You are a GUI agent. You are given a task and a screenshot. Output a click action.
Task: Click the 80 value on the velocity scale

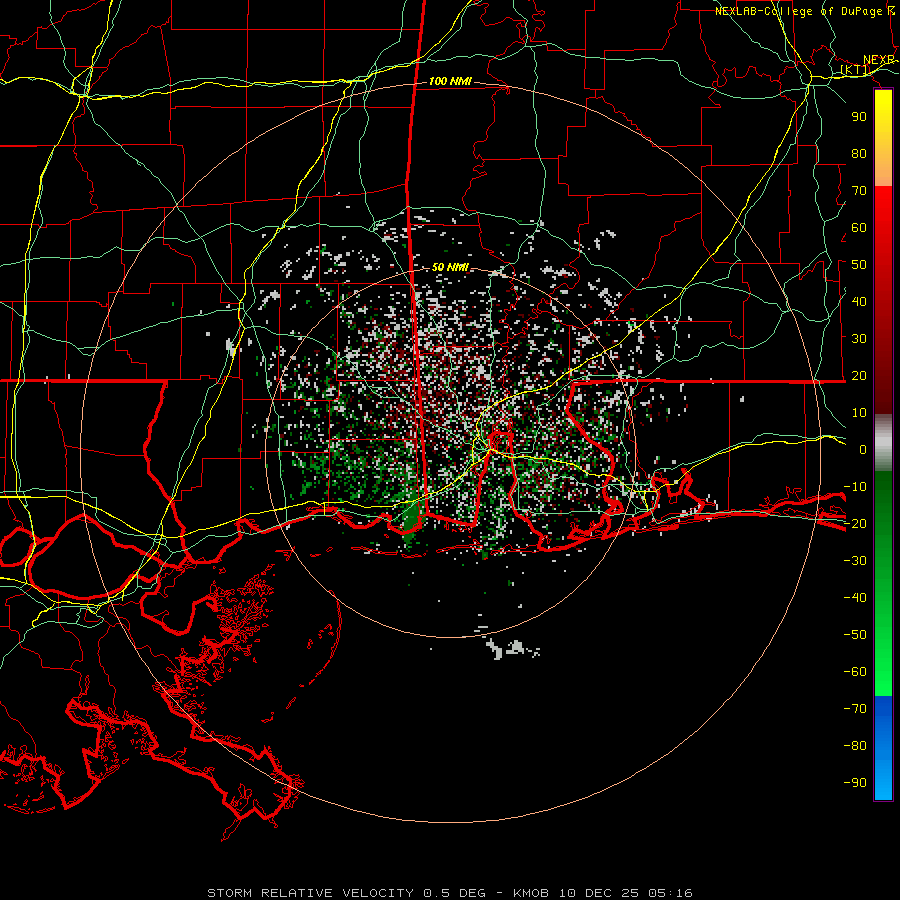coord(859,154)
